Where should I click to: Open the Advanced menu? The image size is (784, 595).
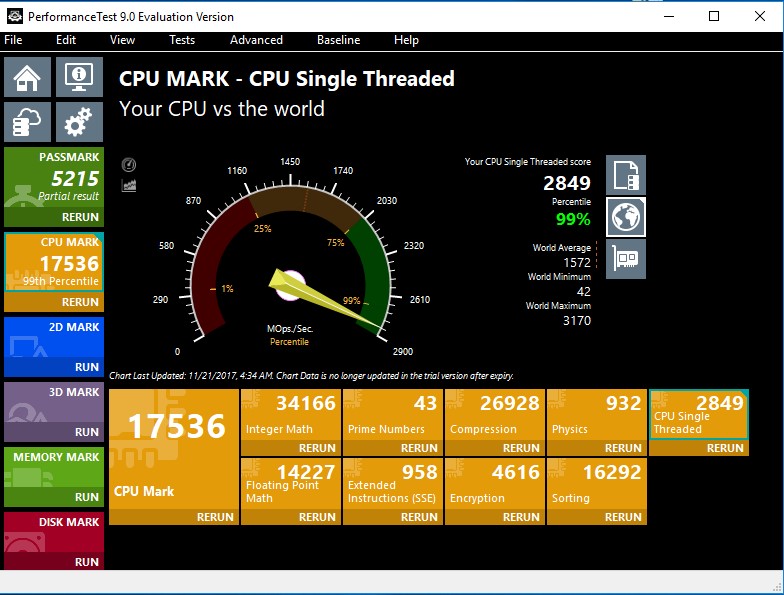click(256, 40)
